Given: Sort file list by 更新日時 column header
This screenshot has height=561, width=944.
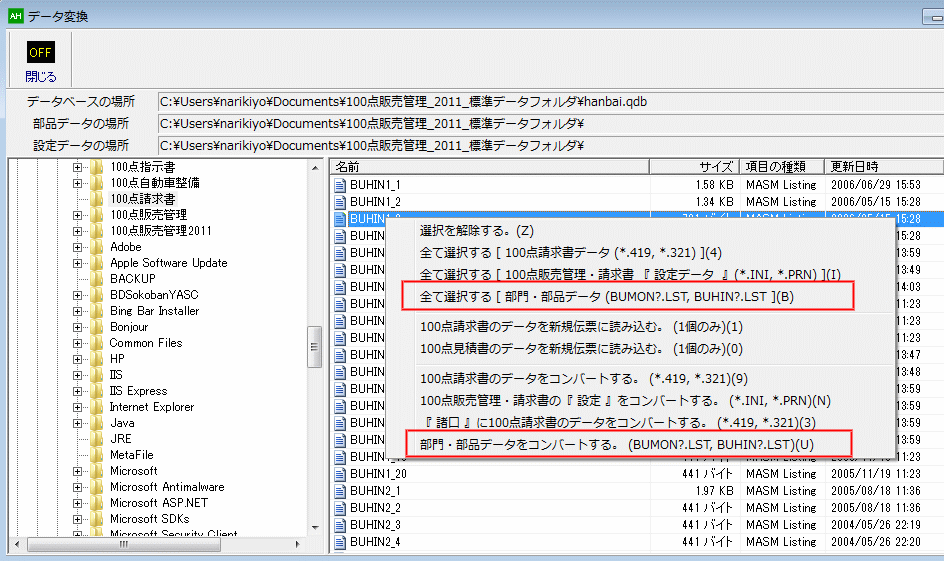Looking at the screenshot, I should click(x=884, y=167).
